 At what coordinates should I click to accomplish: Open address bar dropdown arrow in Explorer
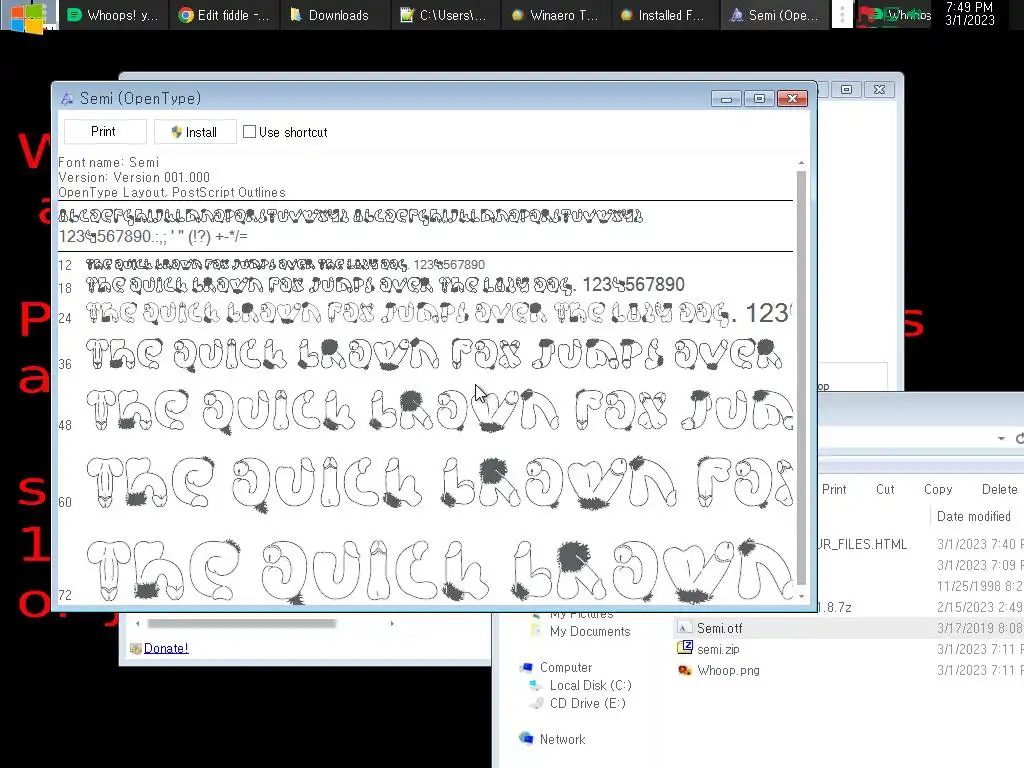click(x=1001, y=438)
